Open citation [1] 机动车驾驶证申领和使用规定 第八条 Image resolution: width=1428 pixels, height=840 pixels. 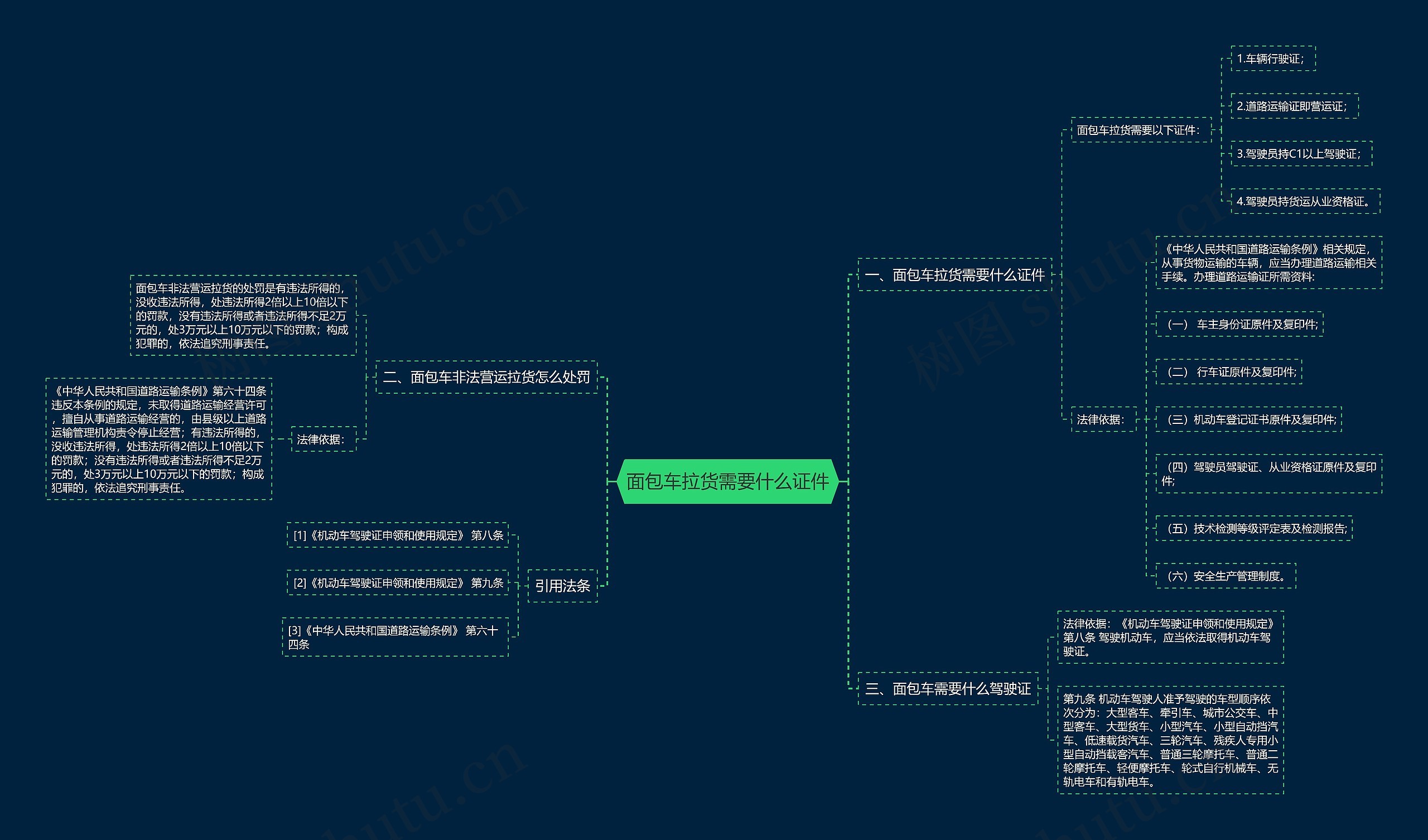click(x=398, y=535)
